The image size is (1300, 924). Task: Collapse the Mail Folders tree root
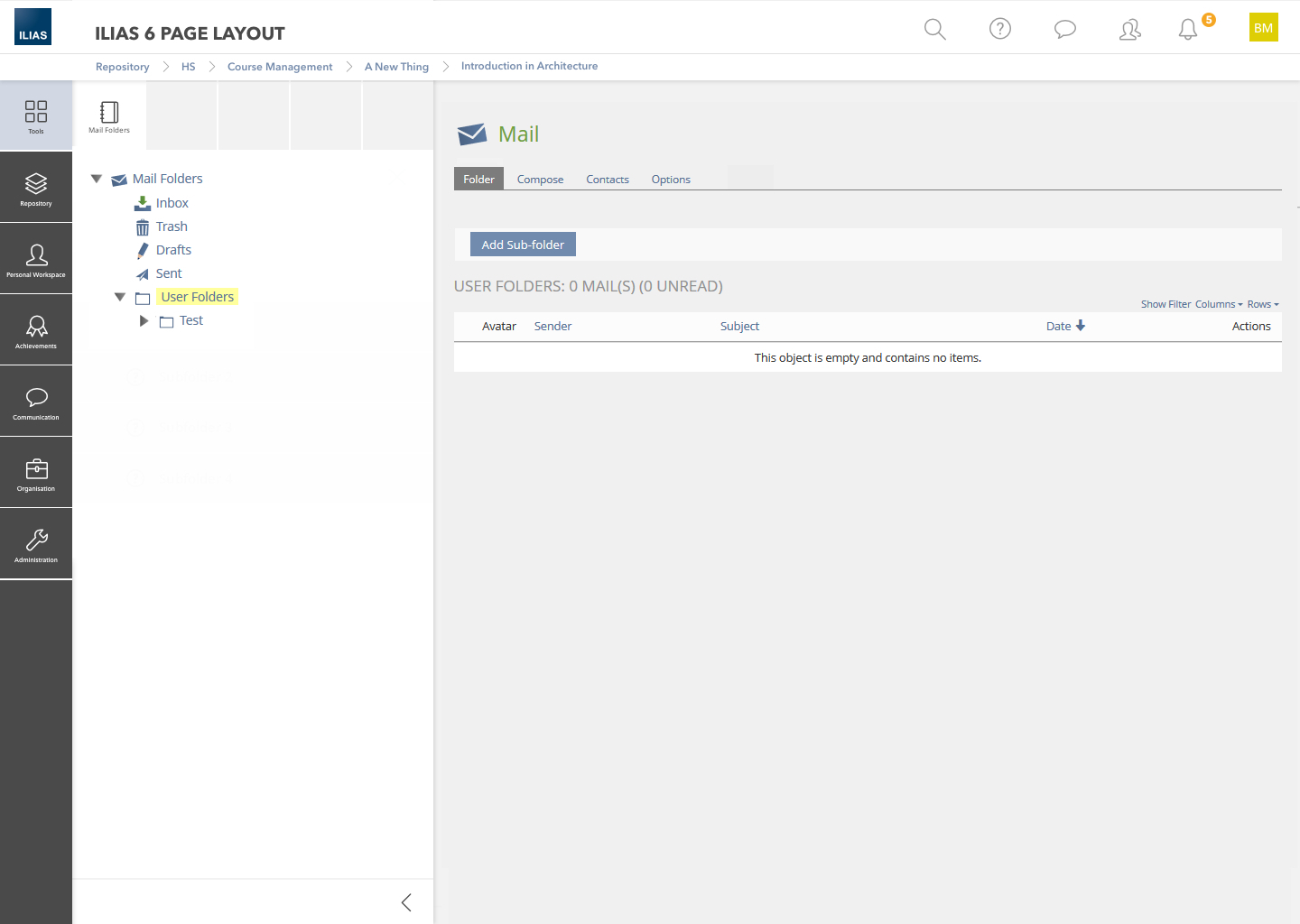(x=97, y=179)
